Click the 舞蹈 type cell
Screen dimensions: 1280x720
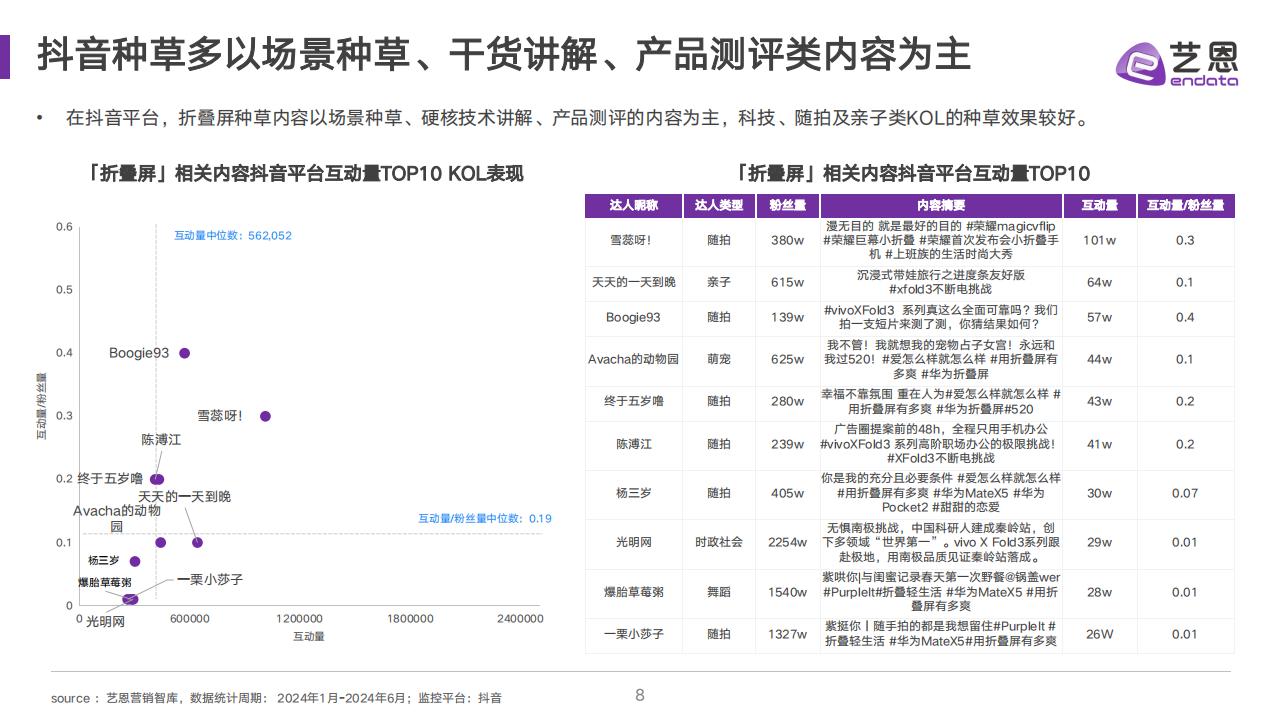[x=719, y=592]
